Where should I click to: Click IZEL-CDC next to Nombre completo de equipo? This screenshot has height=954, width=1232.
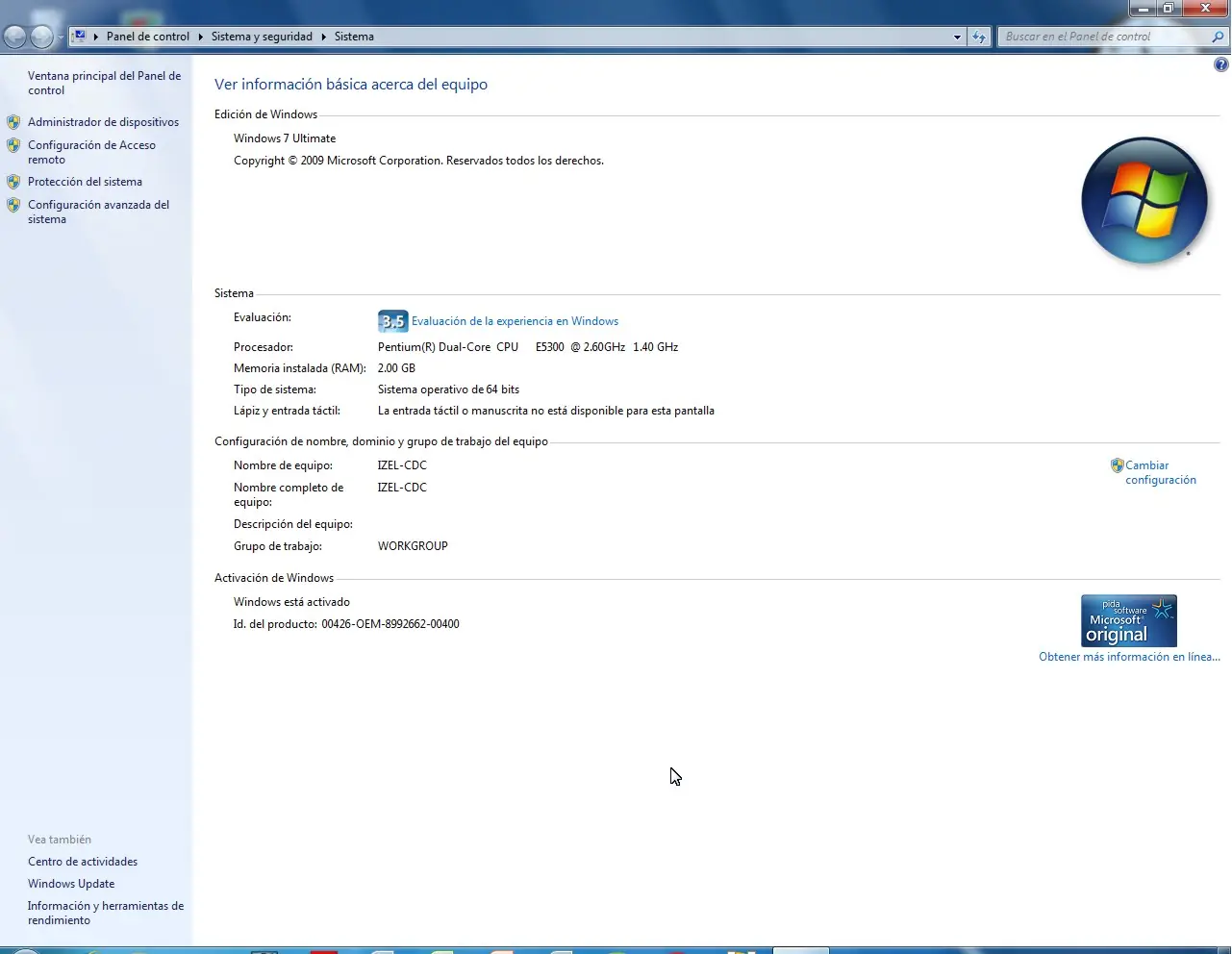tap(402, 488)
